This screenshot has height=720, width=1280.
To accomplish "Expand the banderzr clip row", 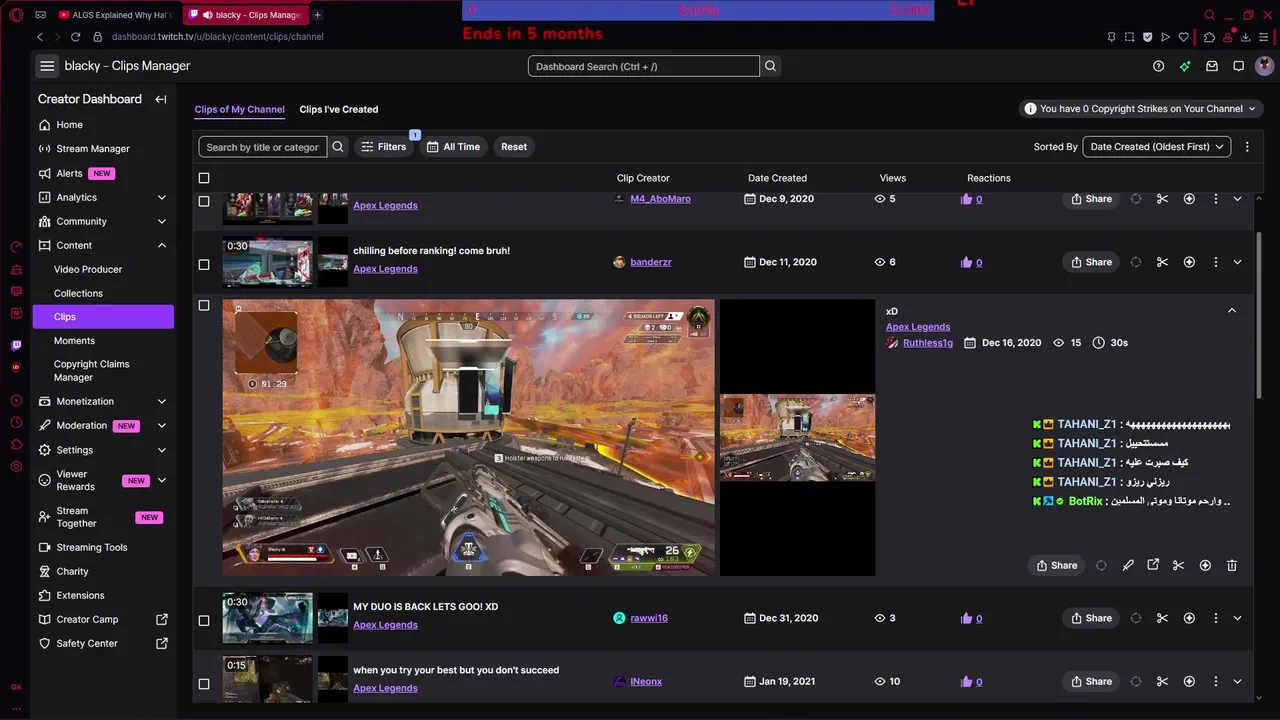I will [1237, 262].
